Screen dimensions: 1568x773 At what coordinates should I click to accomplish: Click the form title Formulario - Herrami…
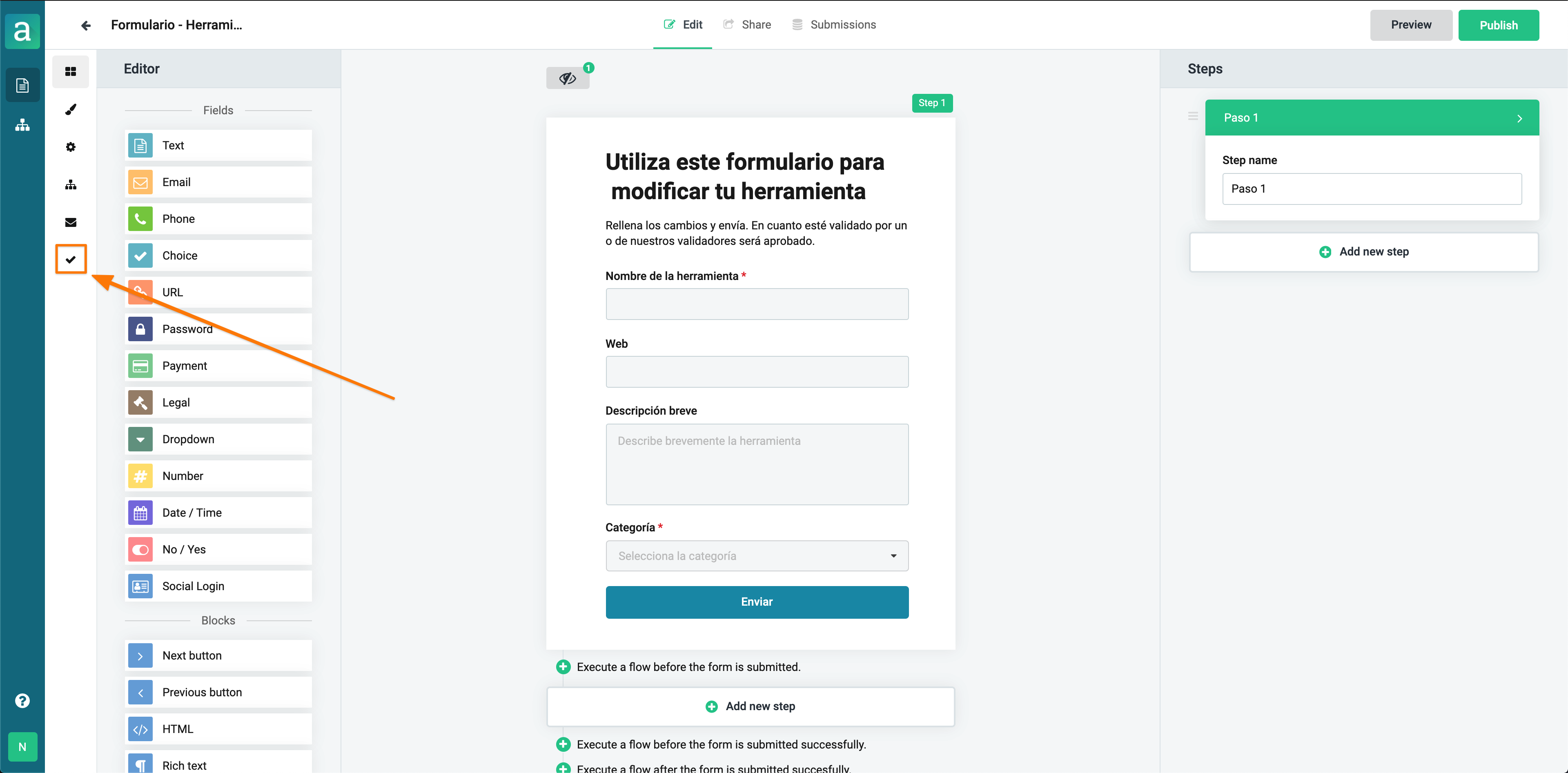click(x=176, y=25)
